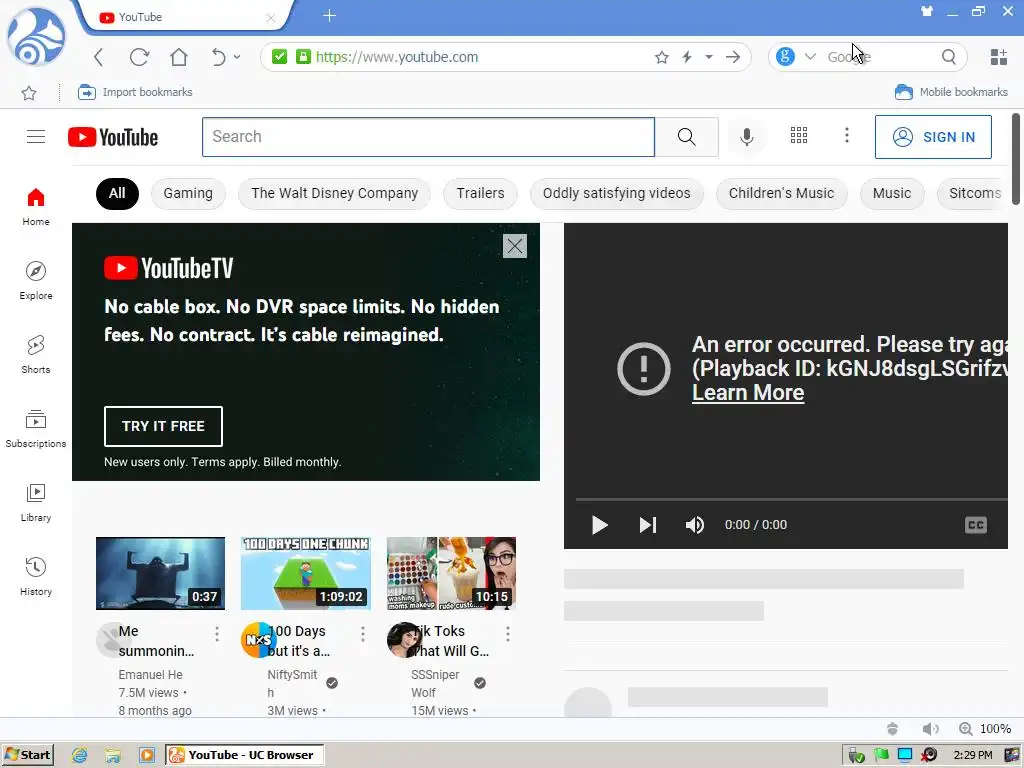Open a new tab with plus button
Viewport: 1024px width, 768px height.
[x=329, y=16]
